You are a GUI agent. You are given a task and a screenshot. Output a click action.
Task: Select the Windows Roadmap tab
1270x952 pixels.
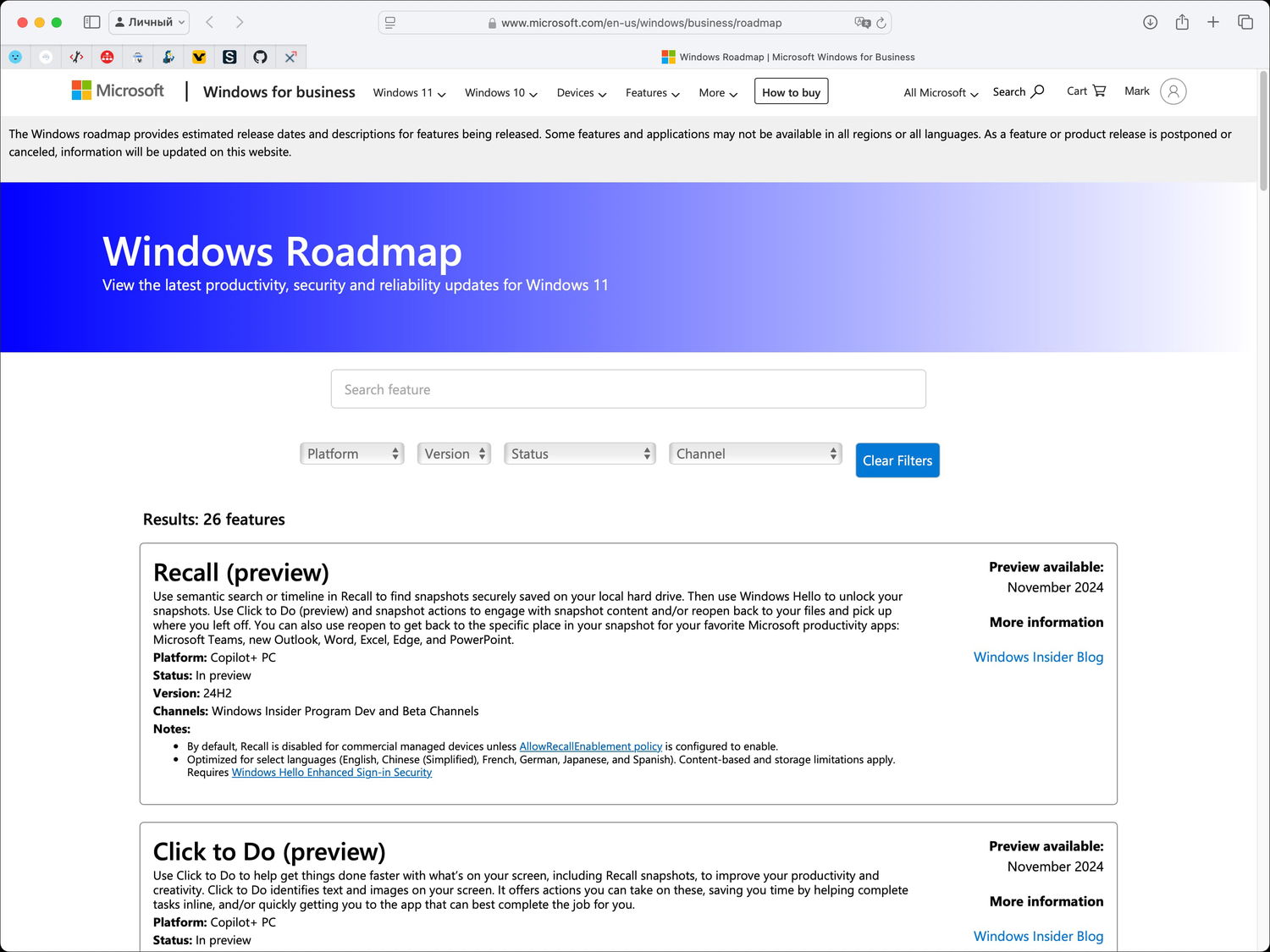click(x=788, y=57)
